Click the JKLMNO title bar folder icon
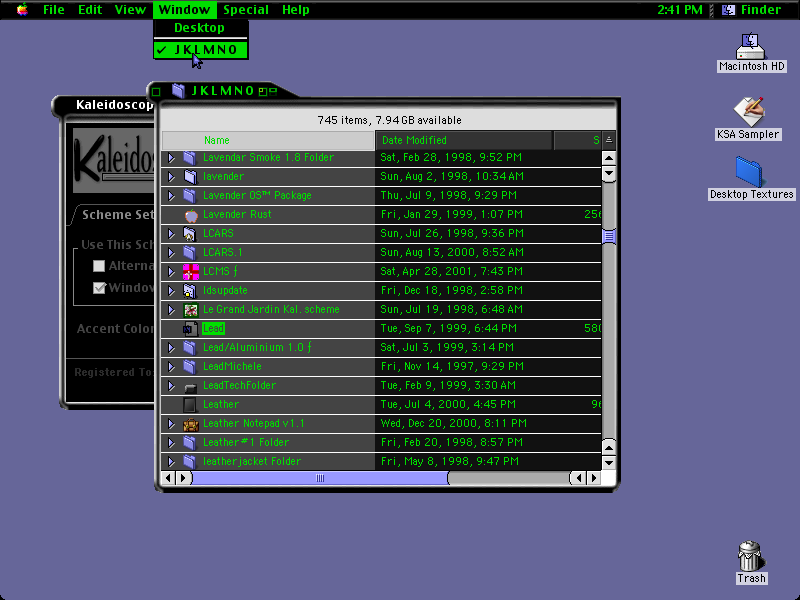 tap(179, 91)
